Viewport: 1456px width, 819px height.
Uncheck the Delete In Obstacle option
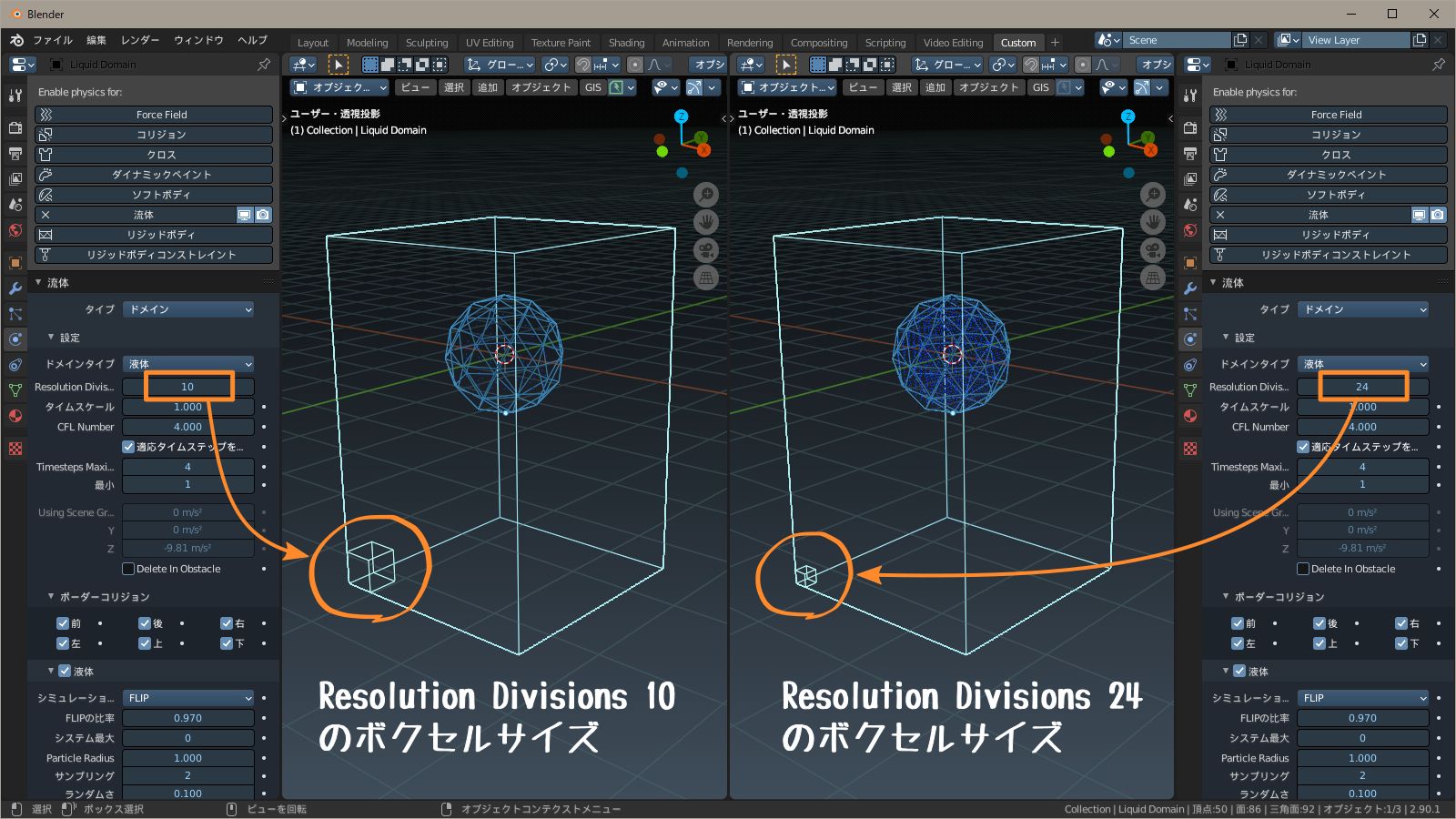click(x=128, y=569)
